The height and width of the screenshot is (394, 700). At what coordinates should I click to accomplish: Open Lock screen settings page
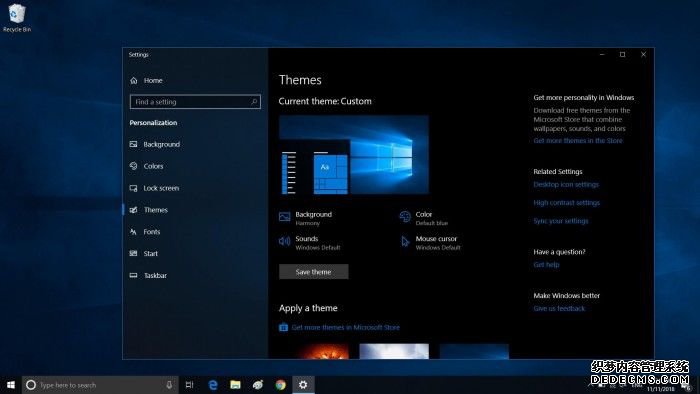click(x=154, y=188)
